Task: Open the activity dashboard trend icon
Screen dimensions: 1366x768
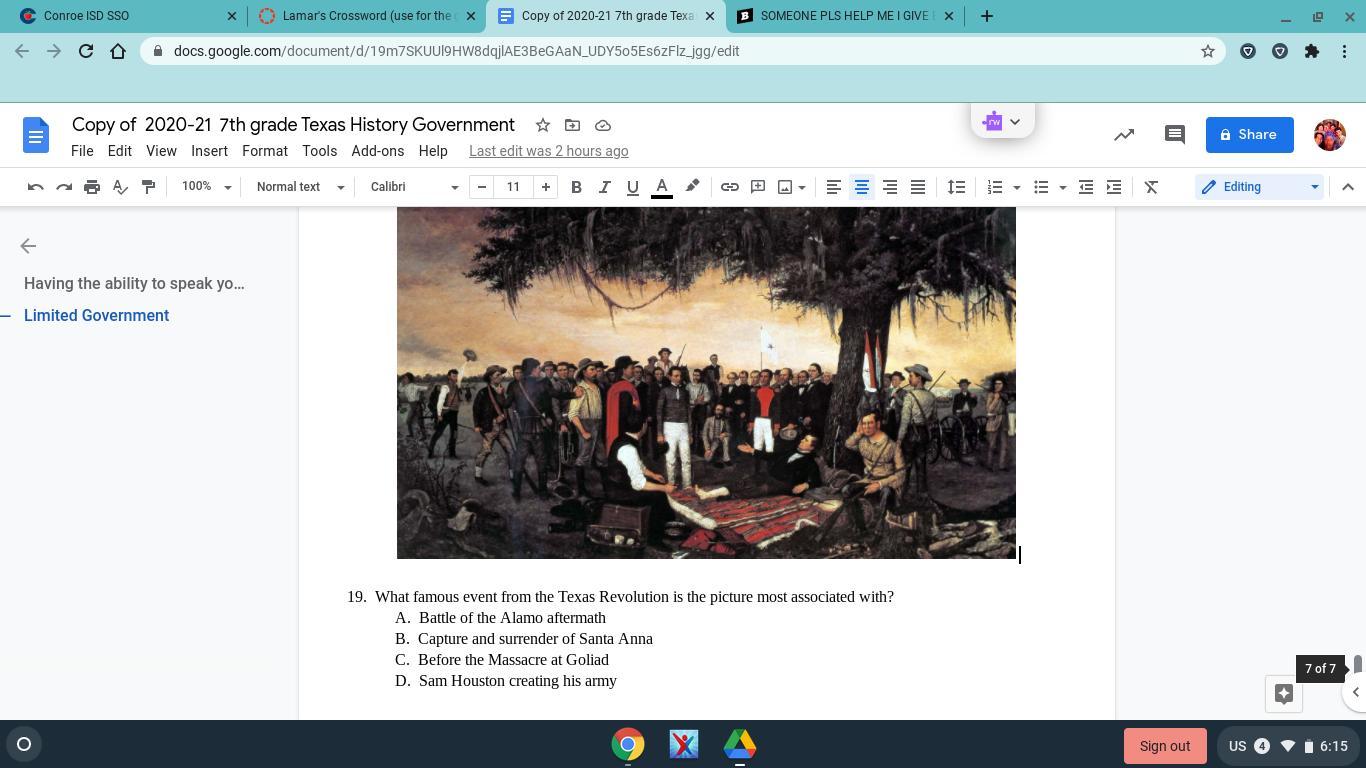Action: (1124, 135)
